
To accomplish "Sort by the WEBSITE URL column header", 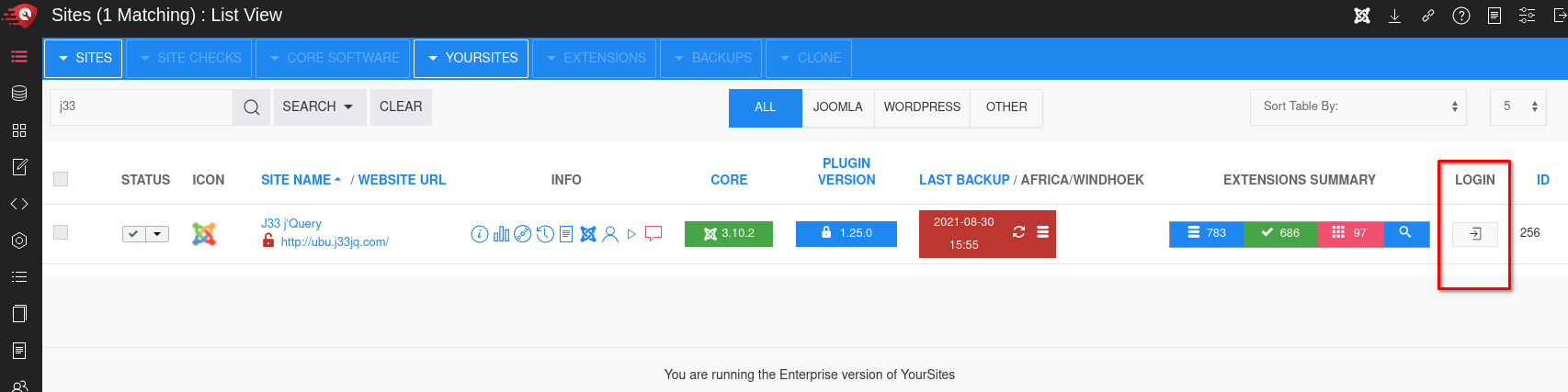I will tap(402, 181).
